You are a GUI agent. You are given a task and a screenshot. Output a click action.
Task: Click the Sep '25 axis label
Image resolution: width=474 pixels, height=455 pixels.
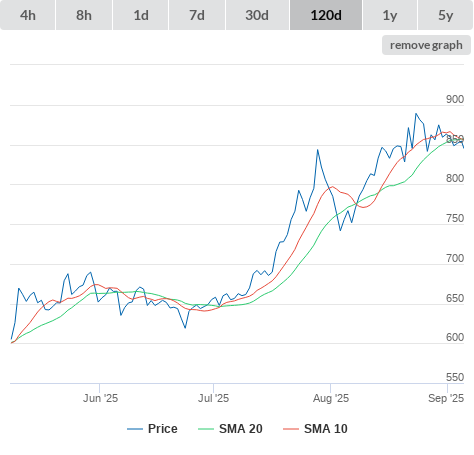point(446,398)
